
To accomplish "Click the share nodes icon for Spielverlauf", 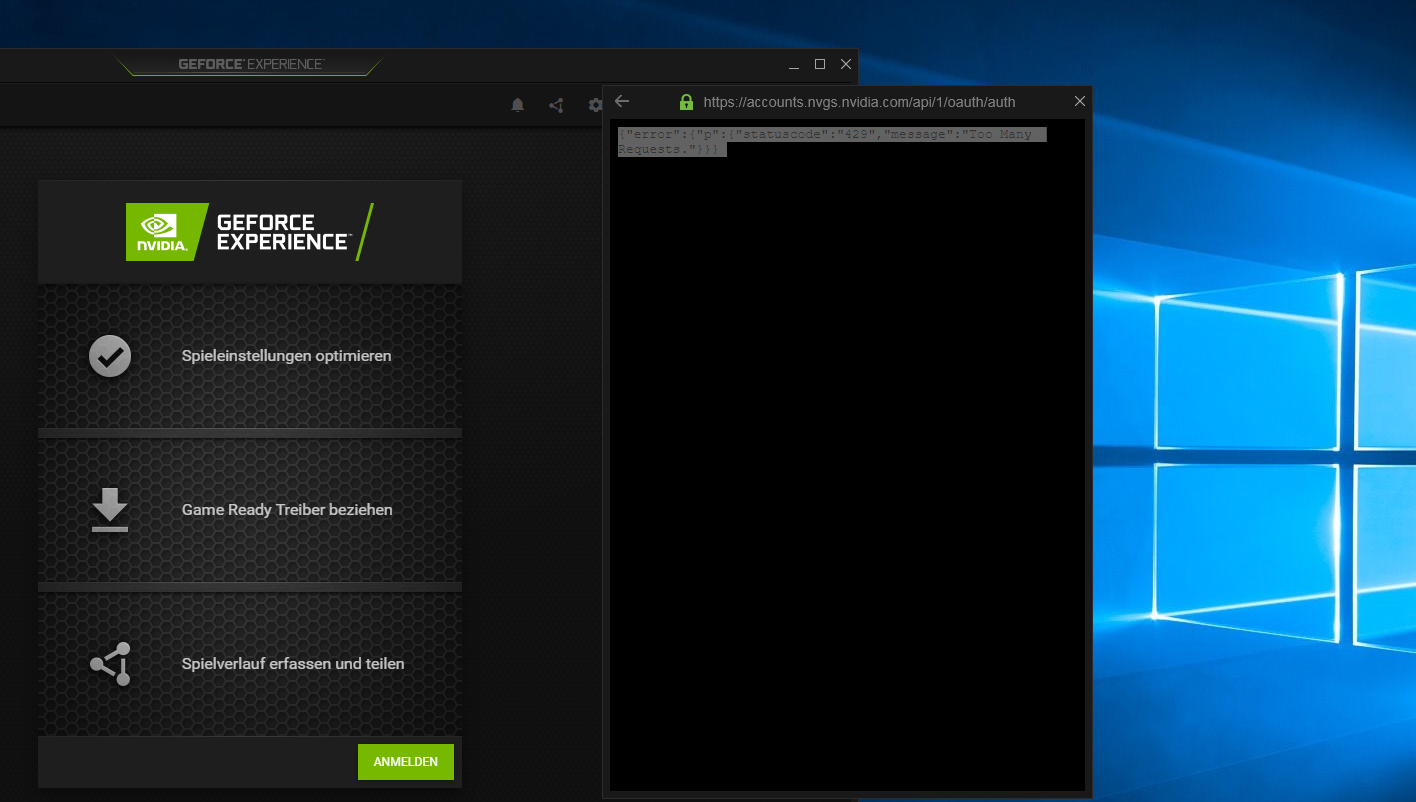I will click(x=110, y=664).
